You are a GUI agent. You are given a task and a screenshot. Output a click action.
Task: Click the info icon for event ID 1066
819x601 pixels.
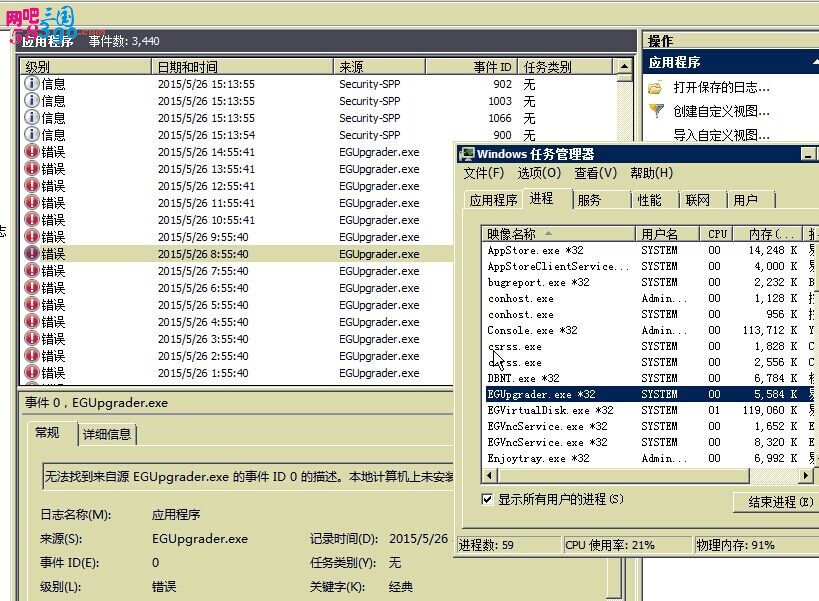pos(32,117)
